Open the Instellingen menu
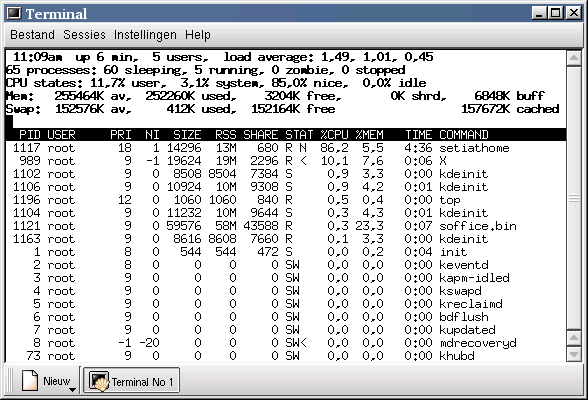Image resolution: width=588 pixels, height=400 pixels. coord(145,35)
